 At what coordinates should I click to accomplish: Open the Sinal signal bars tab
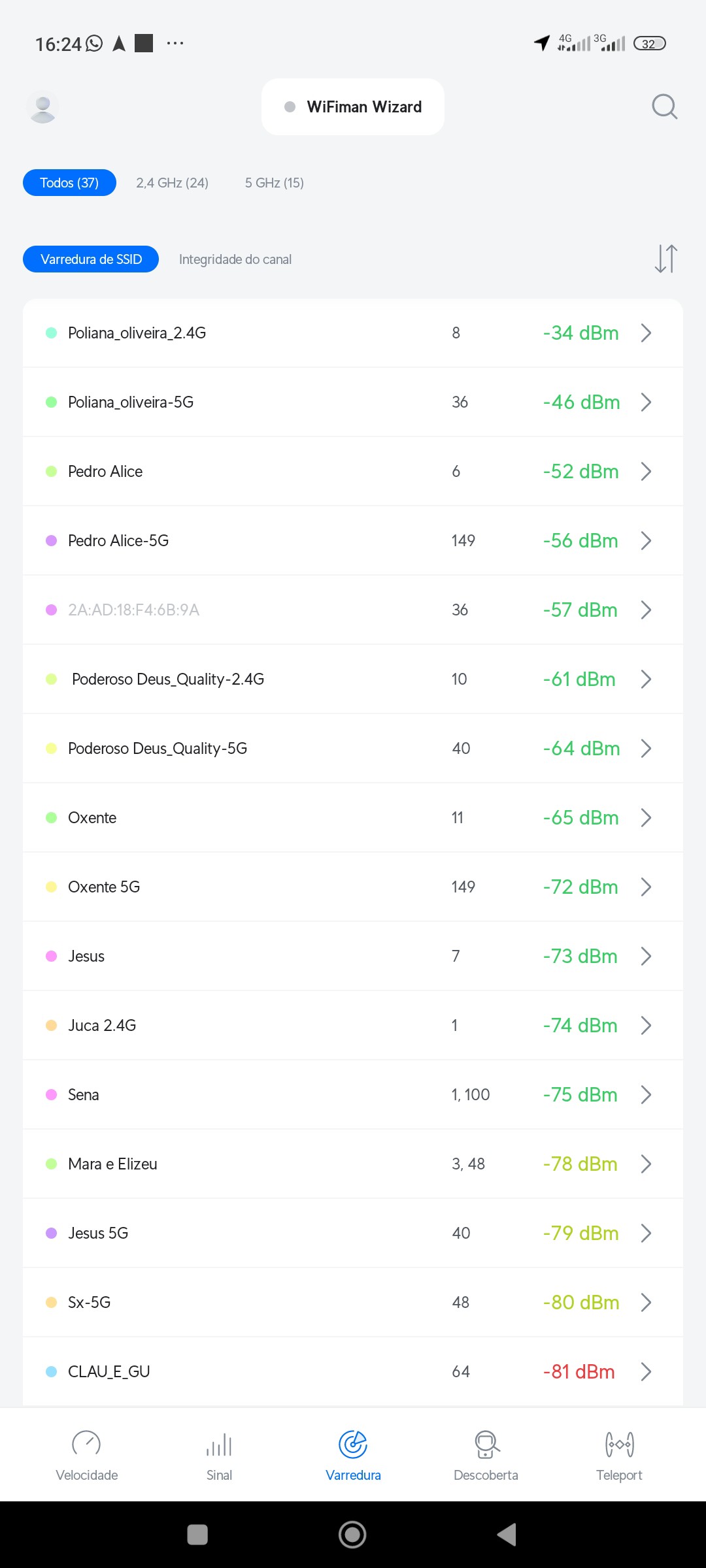[x=219, y=1455]
